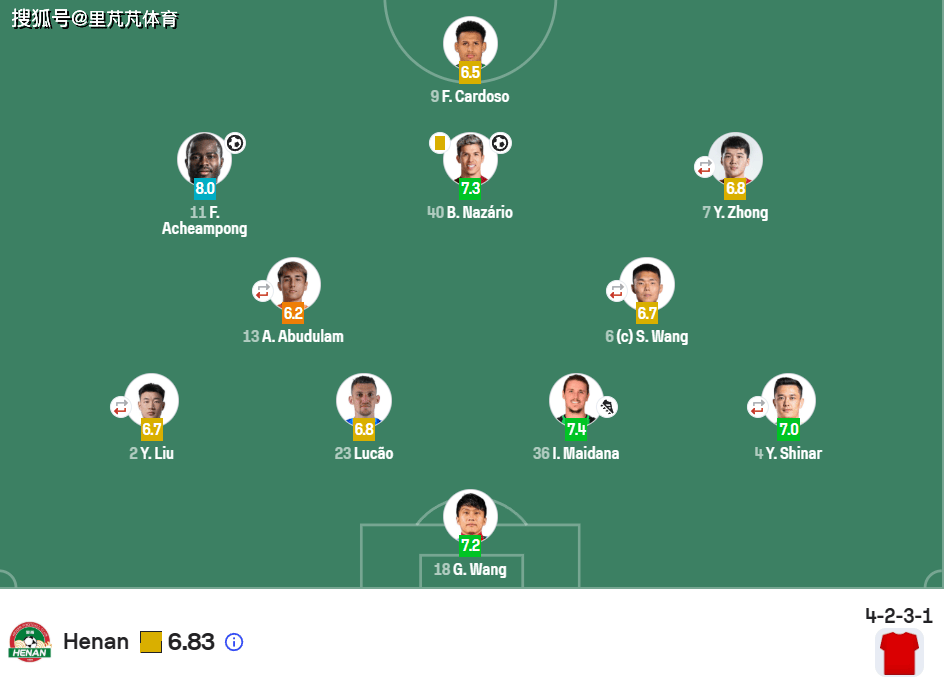Screen dimensions: 946x695
Task: Click the yellow card icon next to B. Nazário
Action: (440, 143)
